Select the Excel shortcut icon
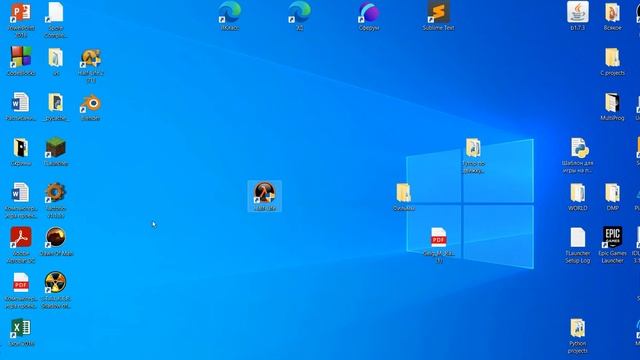Screen dimensions: 640x360 pyautogui.click(x=21, y=332)
